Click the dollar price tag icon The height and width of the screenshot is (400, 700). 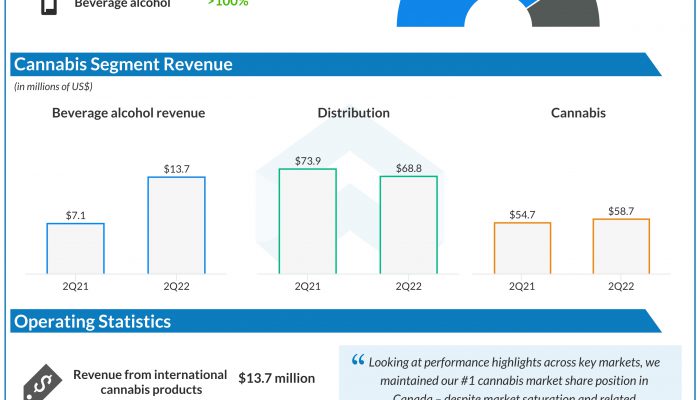[x=40, y=382]
